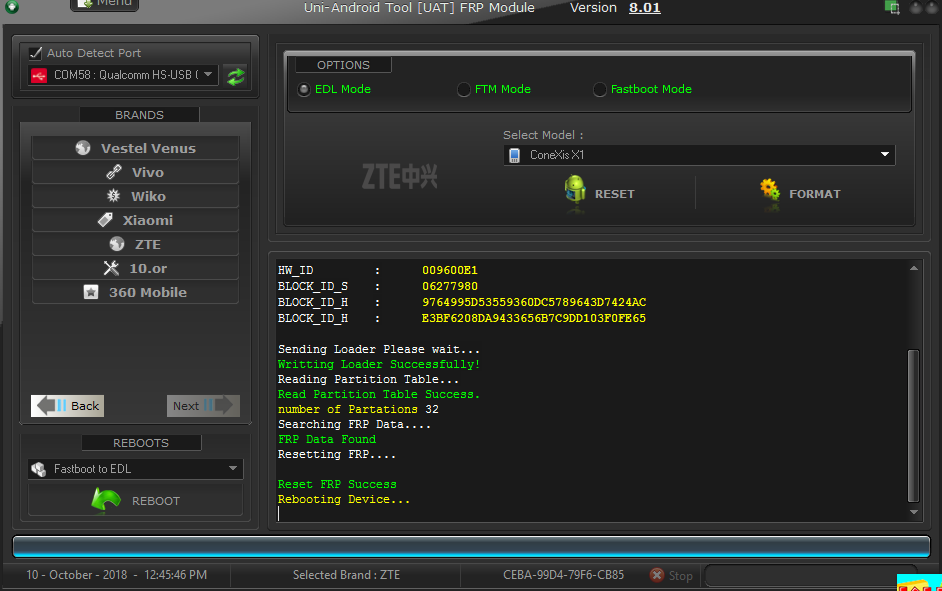
Task: Click the green refresh ports icon
Action: point(236,76)
